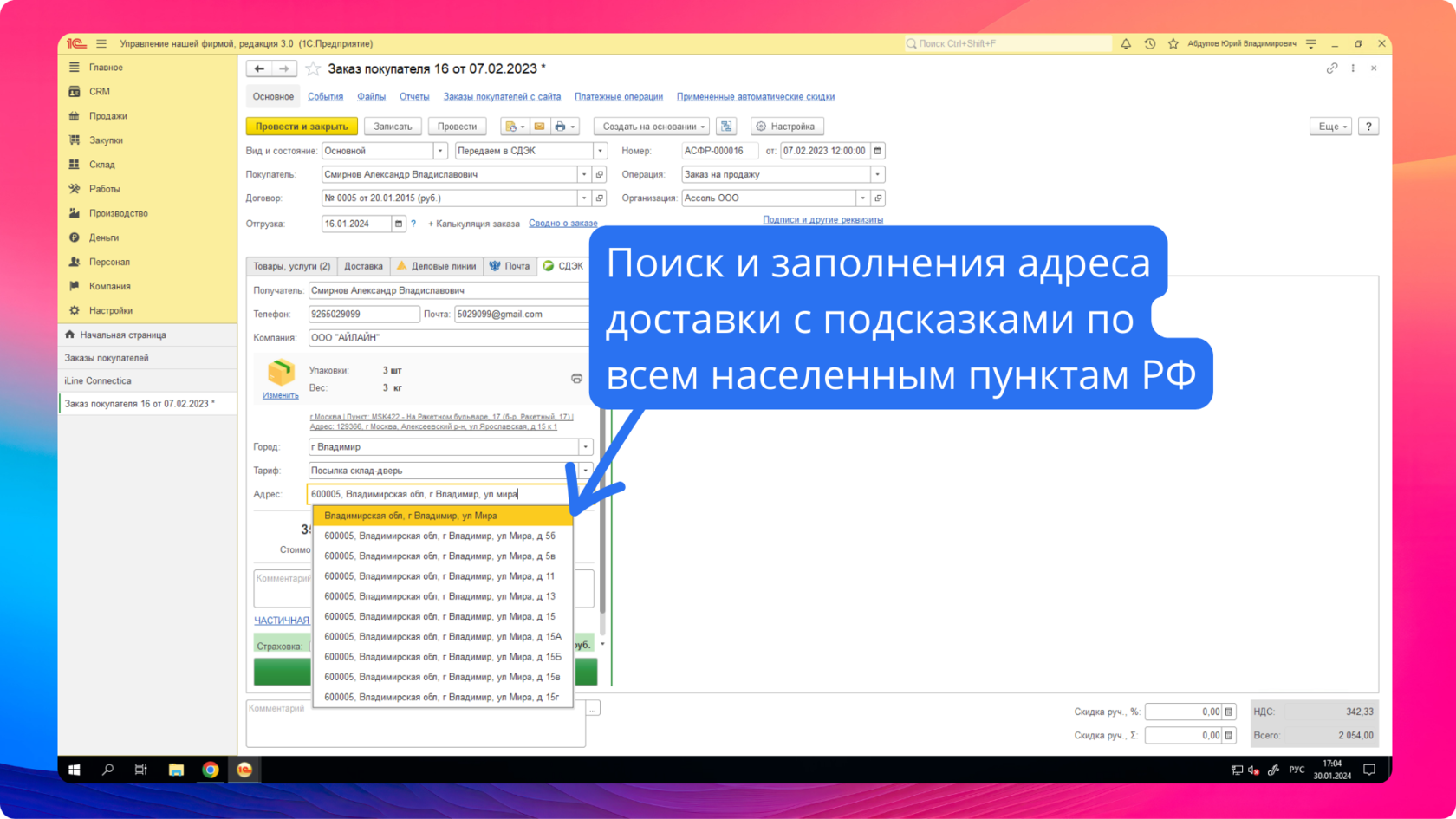Open the Сводно о заказе link
This screenshot has width=1456, height=819.
(x=563, y=224)
